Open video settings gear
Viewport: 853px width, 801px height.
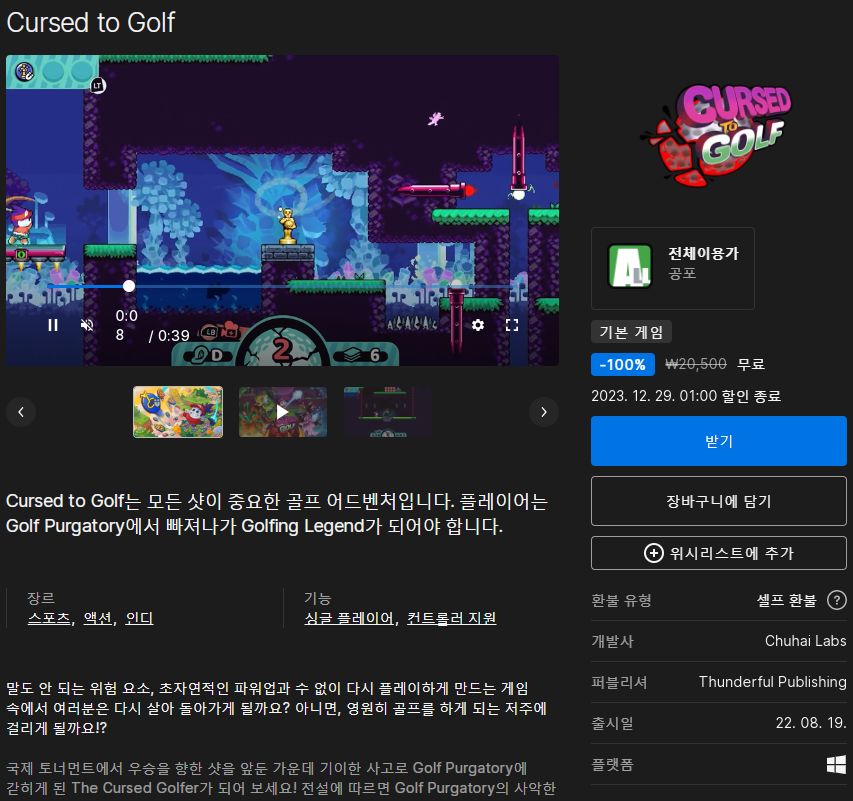pos(478,325)
